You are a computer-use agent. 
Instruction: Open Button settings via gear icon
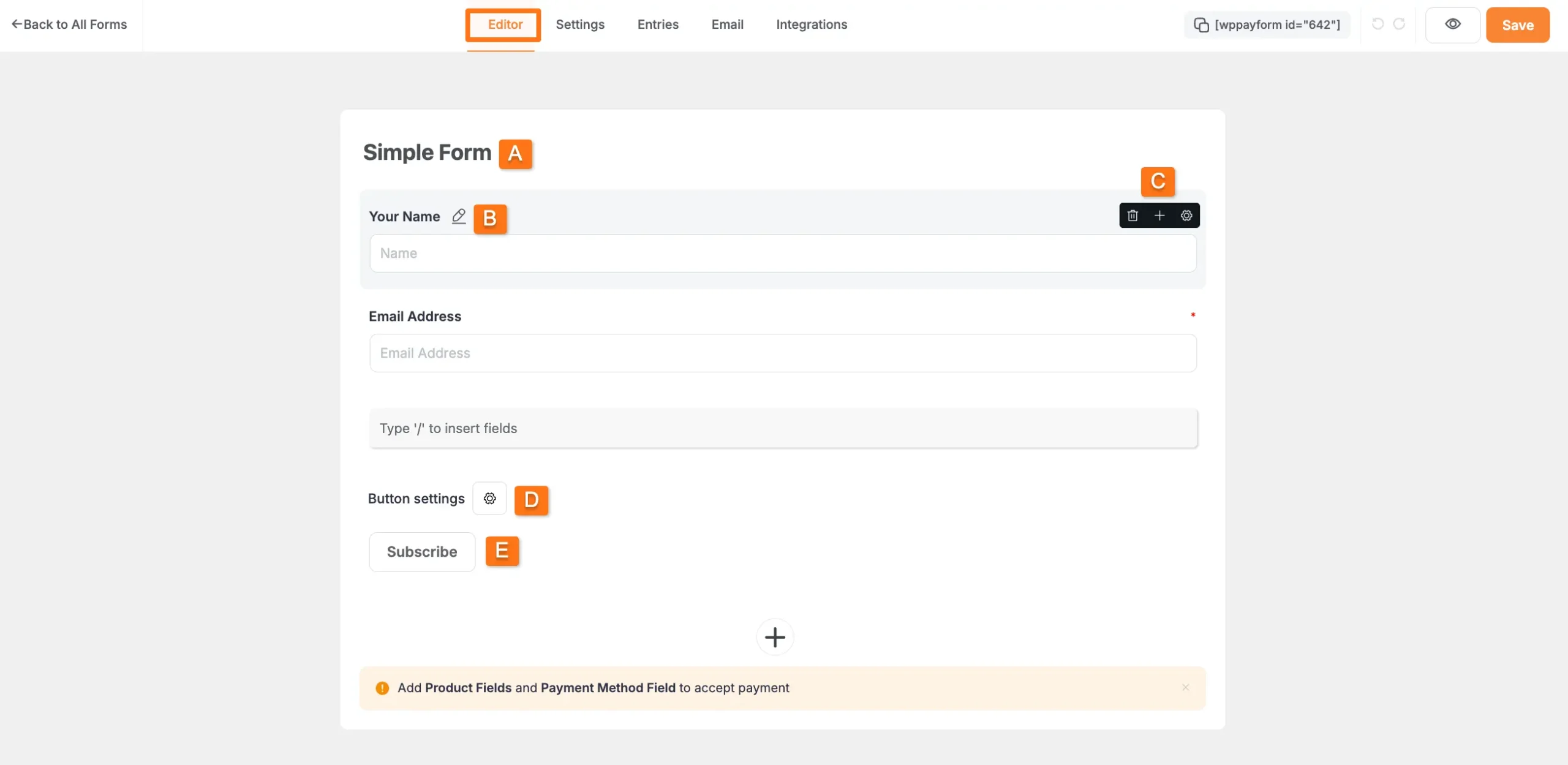coord(489,498)
